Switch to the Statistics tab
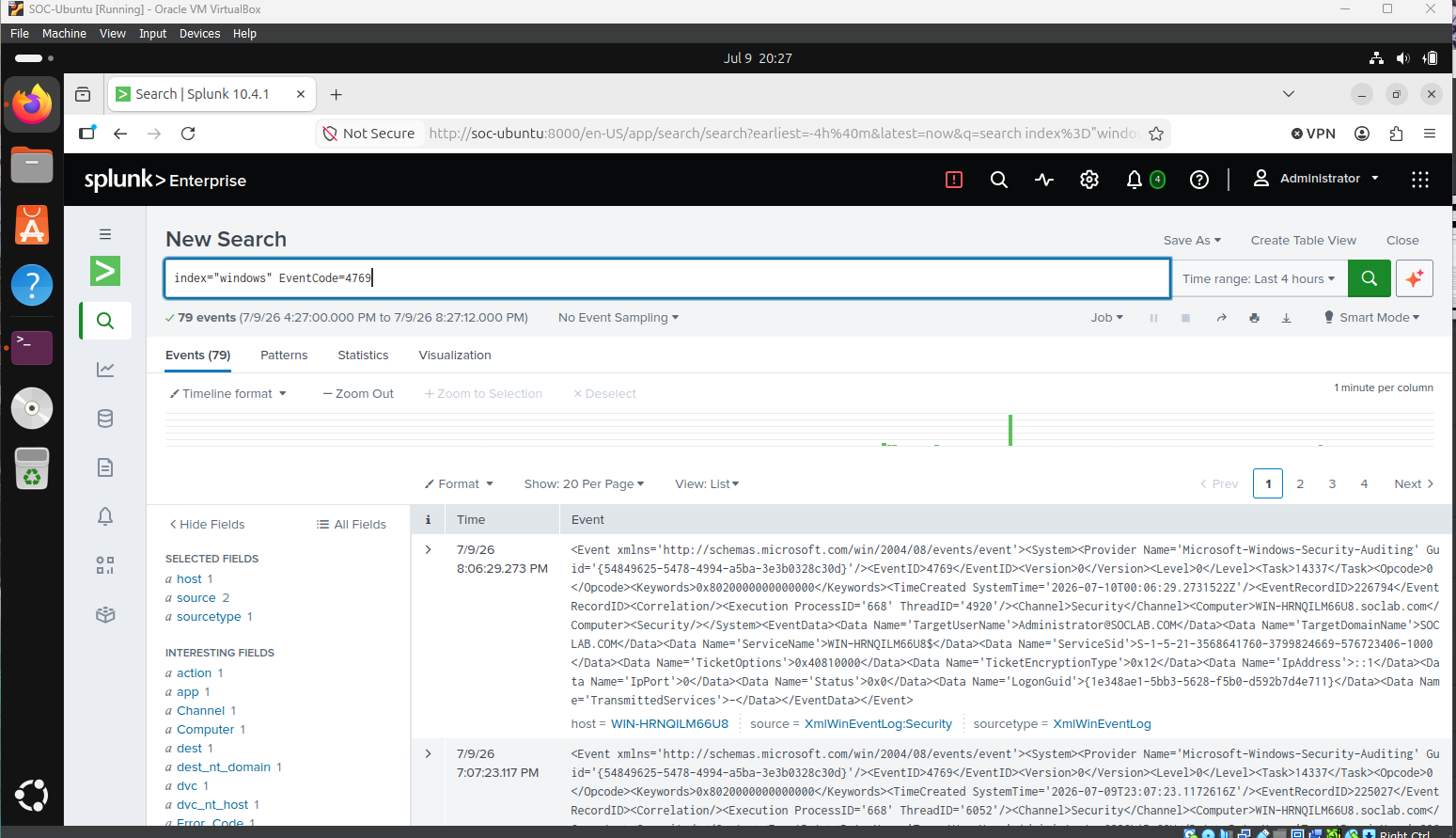 pos(363,356)
